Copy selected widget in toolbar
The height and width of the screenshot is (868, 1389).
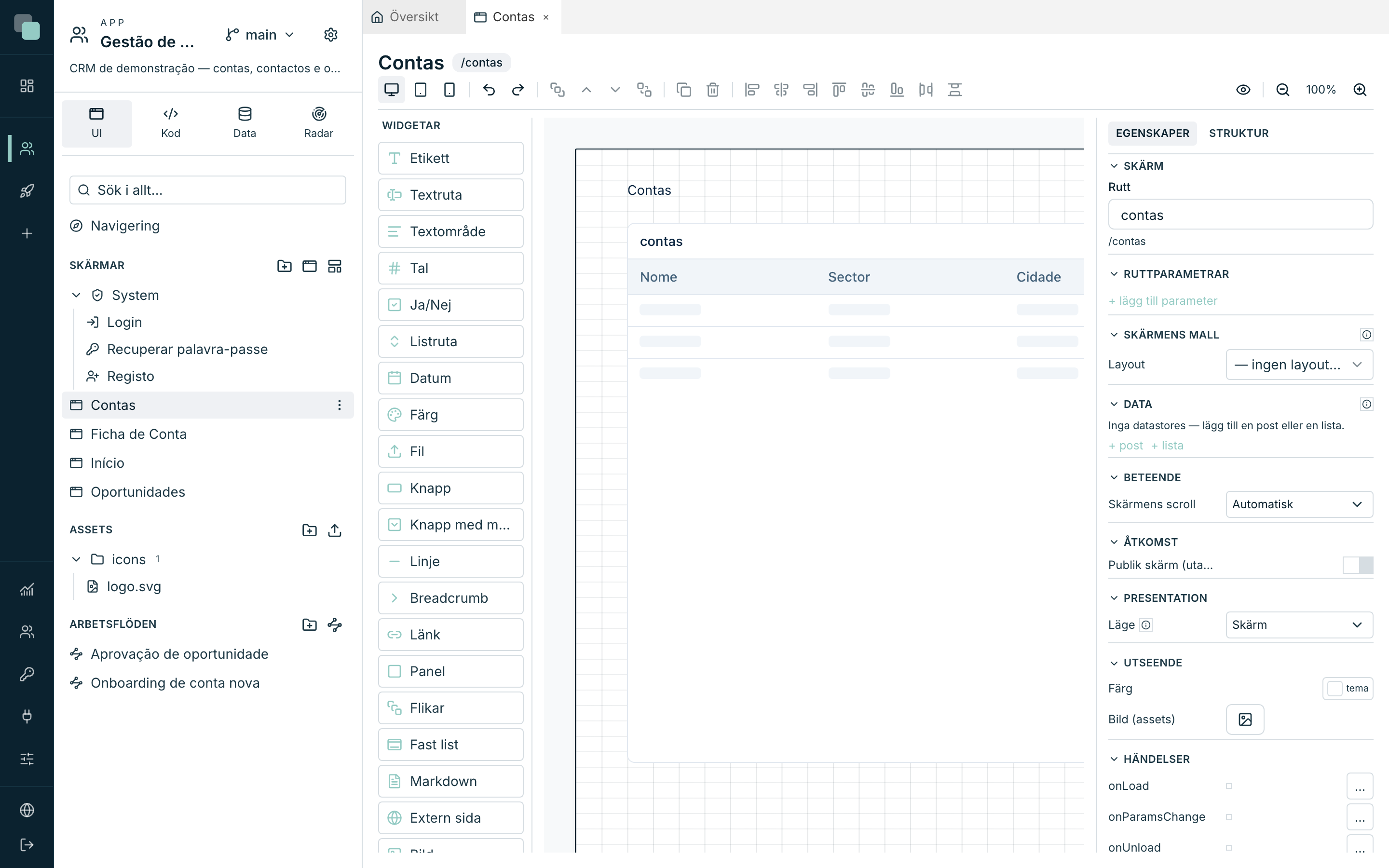[x=683, y=90]
